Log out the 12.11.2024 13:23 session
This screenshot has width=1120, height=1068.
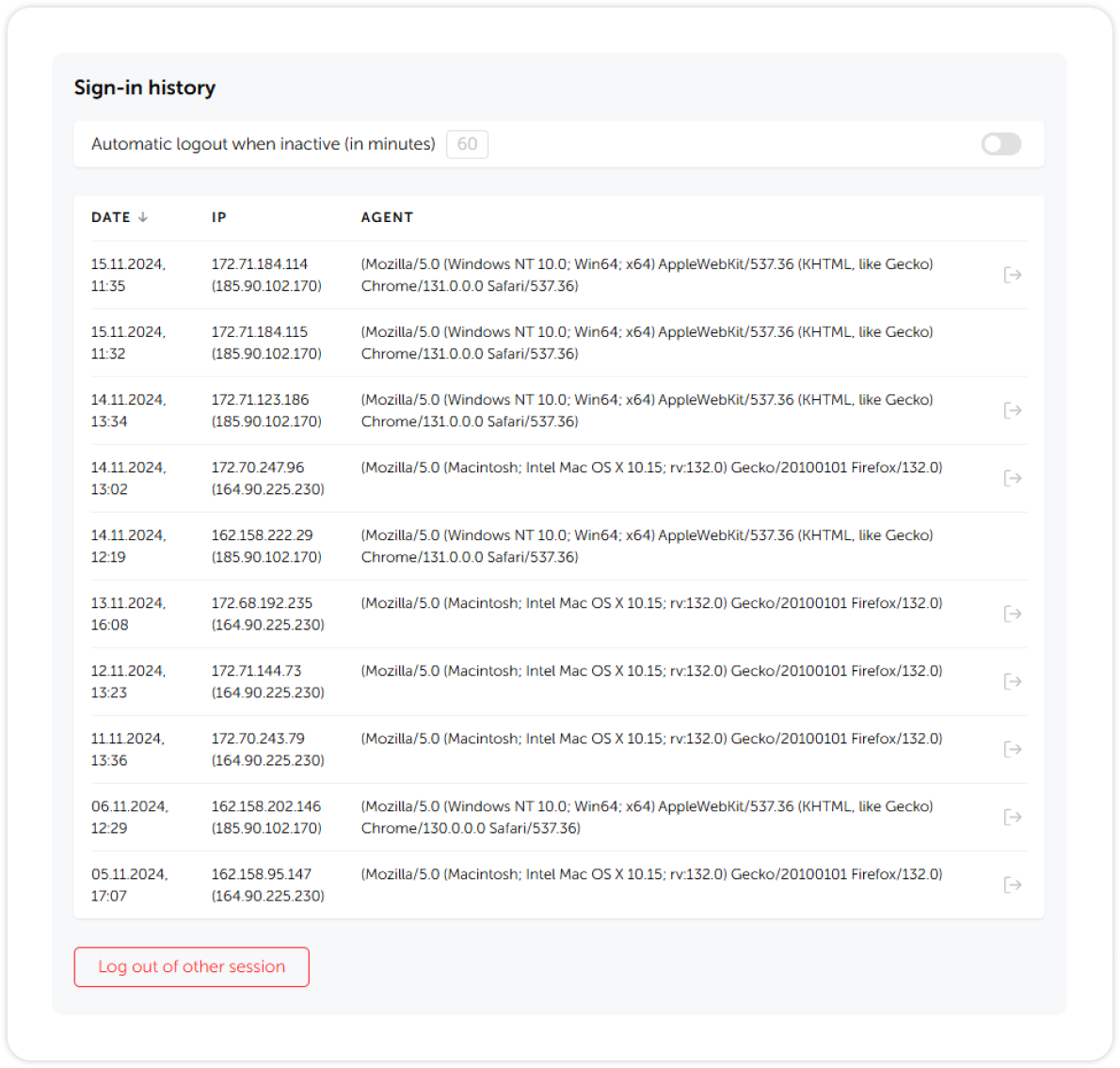[1013, 681]
